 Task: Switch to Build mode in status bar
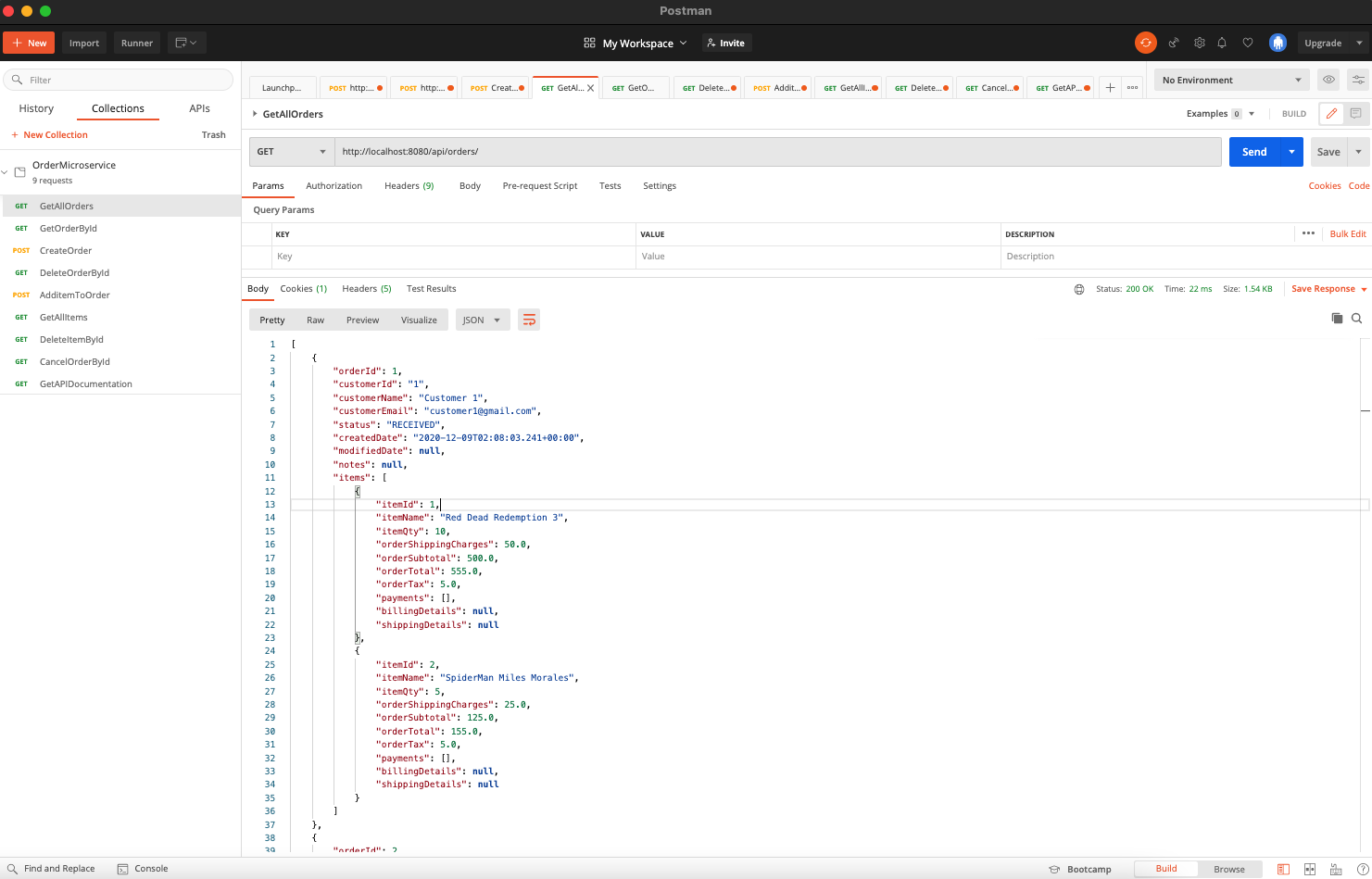pyautogui.click(x=1166, y=869)
